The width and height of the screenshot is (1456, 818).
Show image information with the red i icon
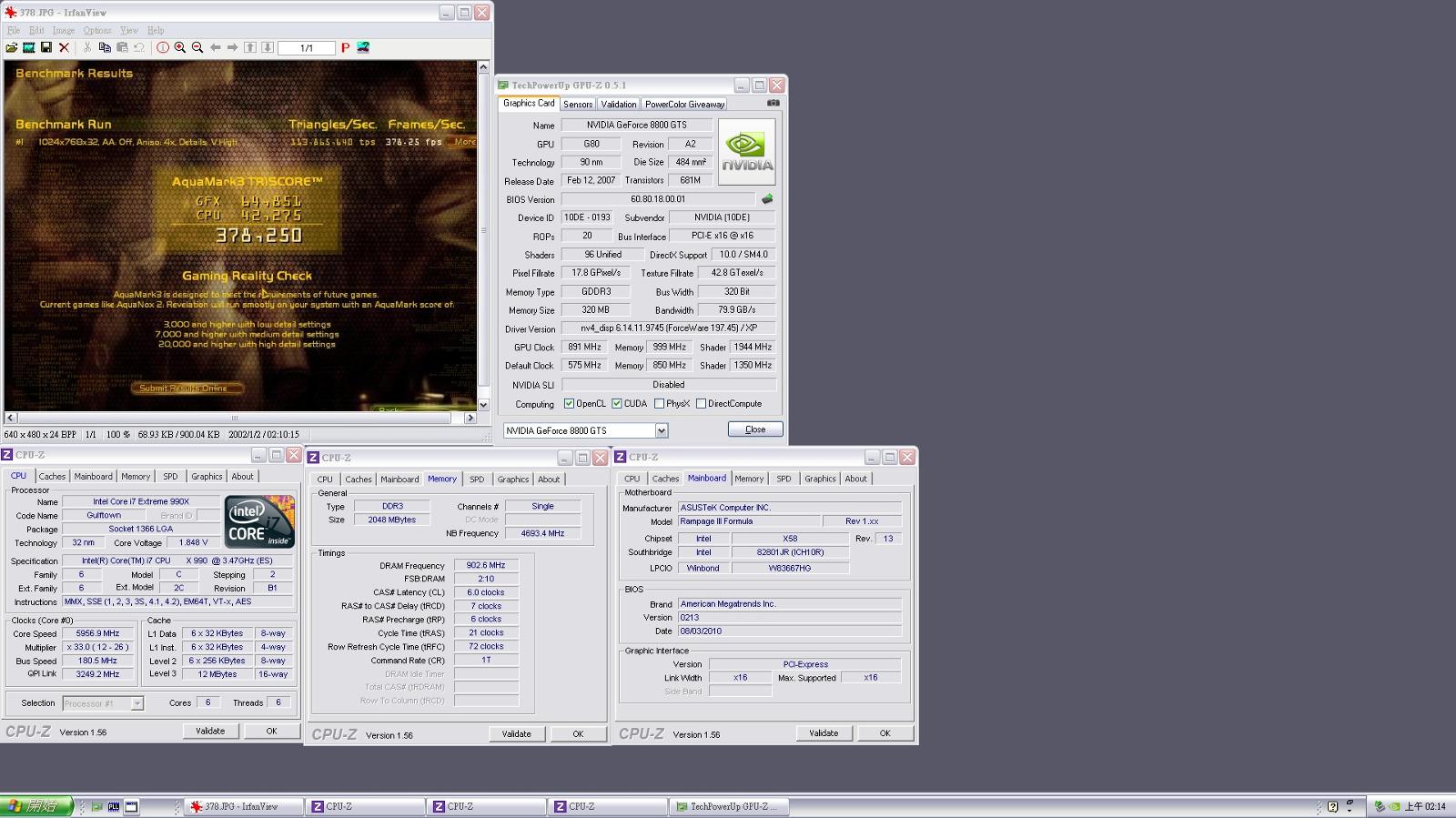coord(163,47)
